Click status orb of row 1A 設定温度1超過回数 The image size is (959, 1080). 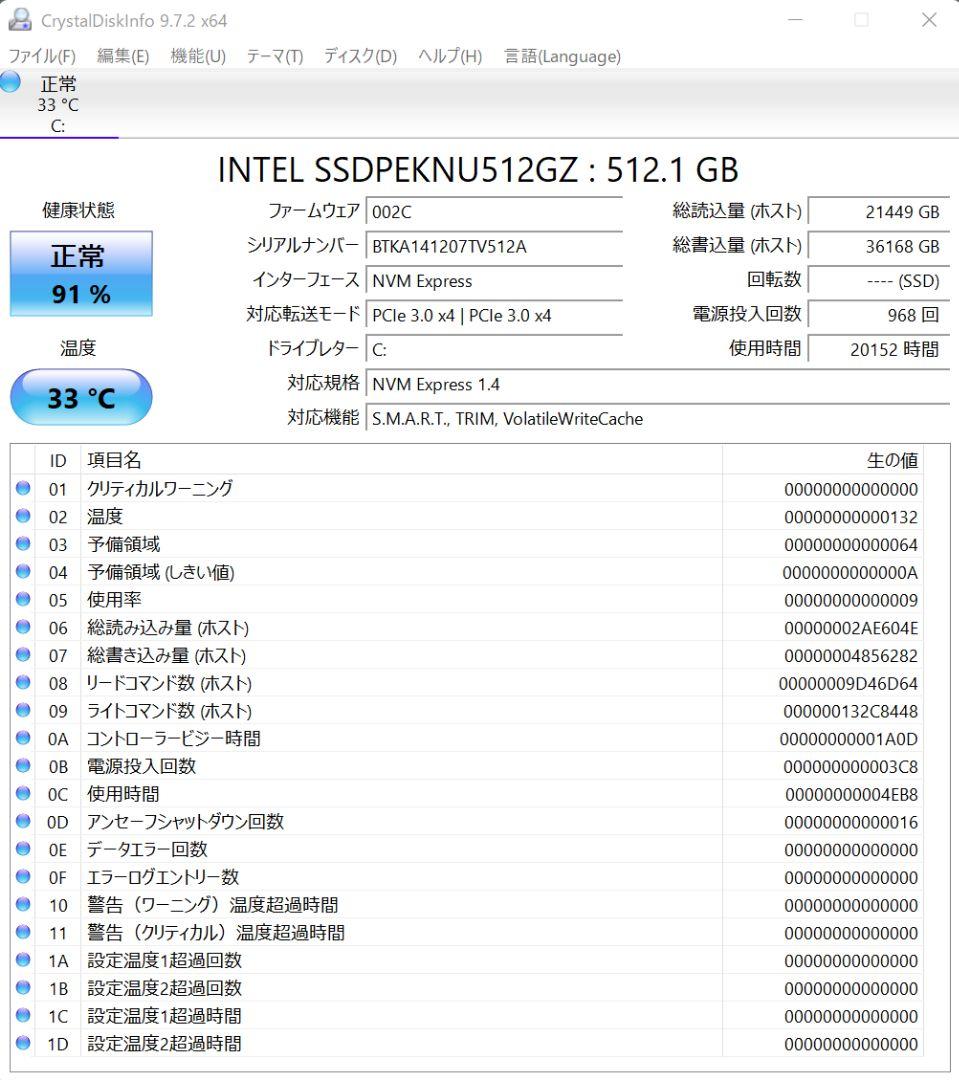coord(23,960)
